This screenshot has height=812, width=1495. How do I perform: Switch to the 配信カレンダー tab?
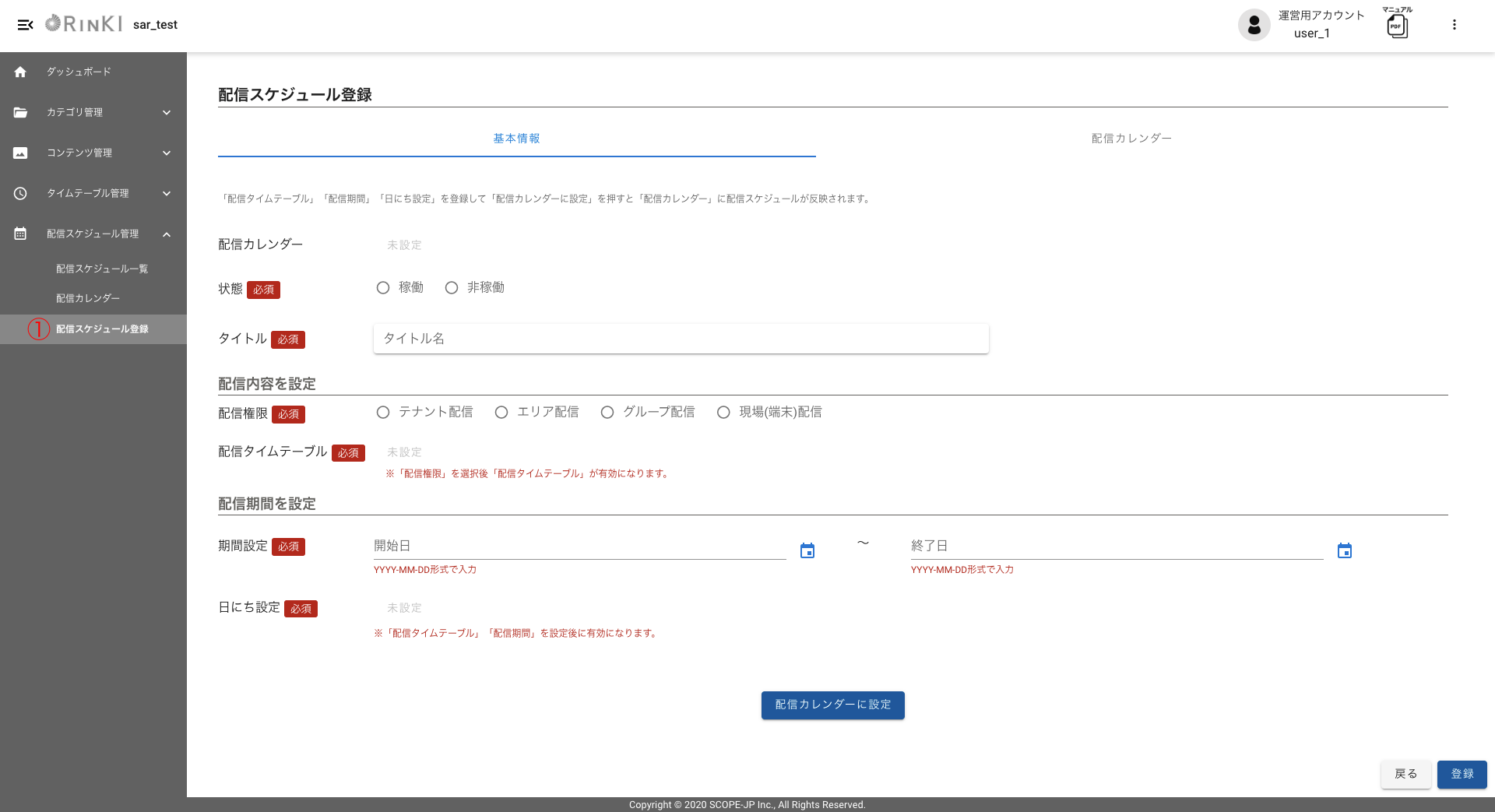[1131, 139]
